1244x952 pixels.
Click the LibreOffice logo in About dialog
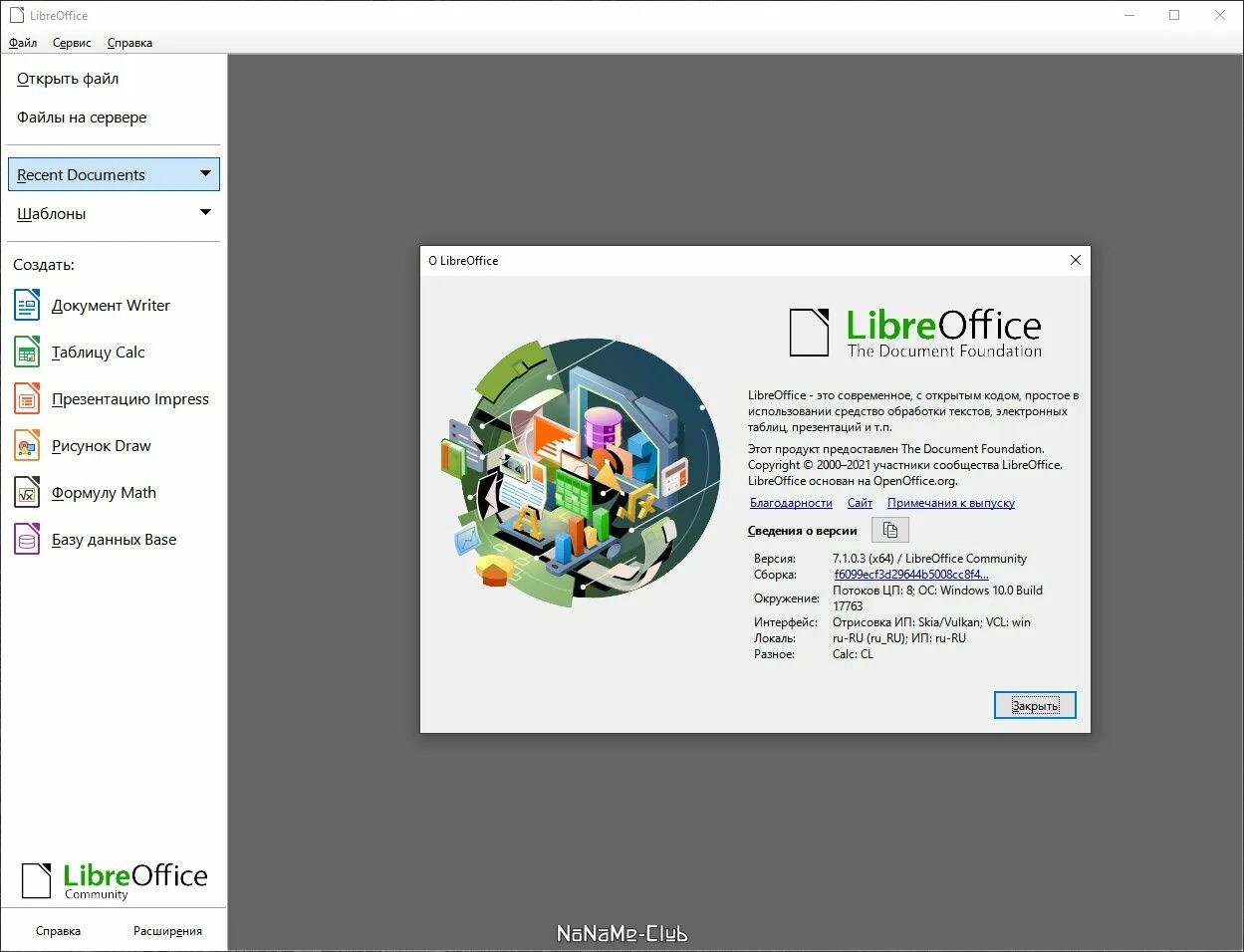915,333
